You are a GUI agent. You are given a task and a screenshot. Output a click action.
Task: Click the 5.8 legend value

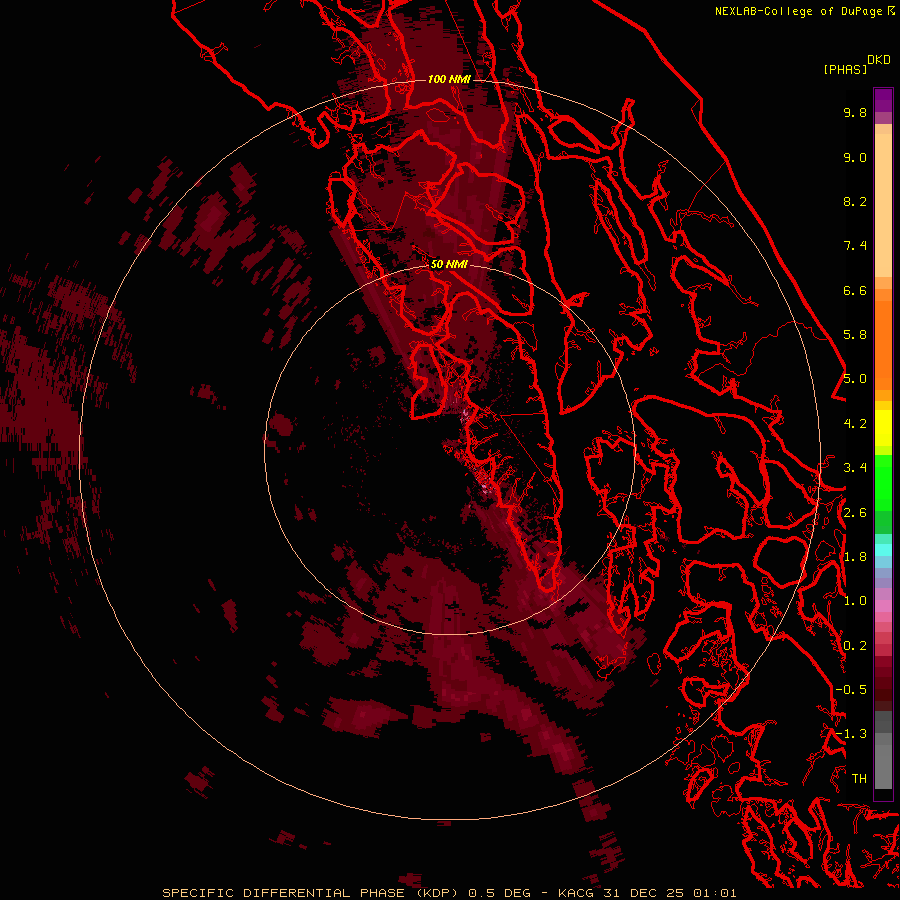click(855, 335)
